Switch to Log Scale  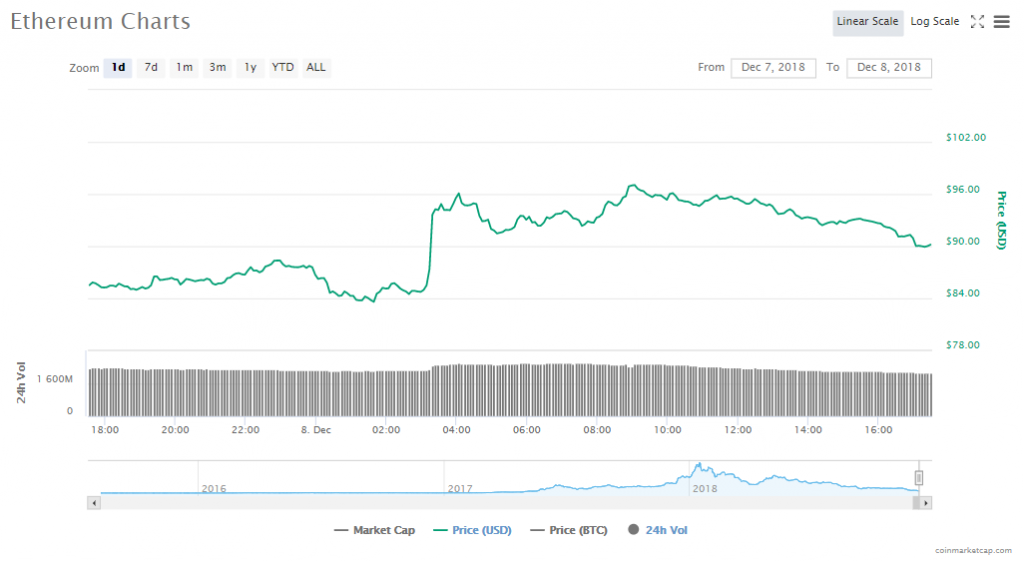pos(934,22)
